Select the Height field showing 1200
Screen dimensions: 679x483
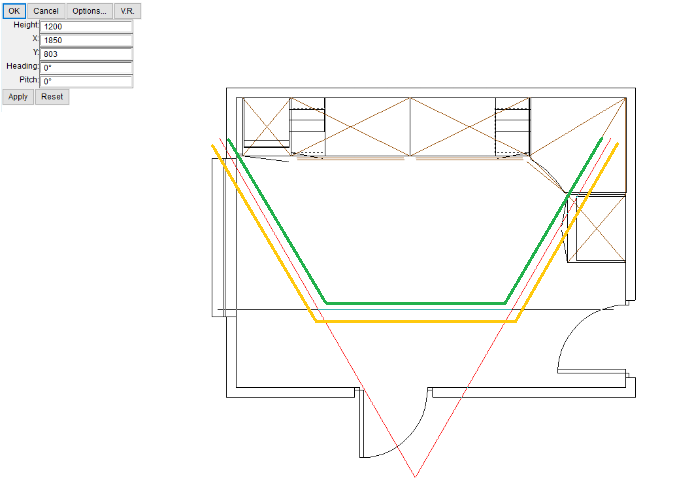click(x=86, y=26)
